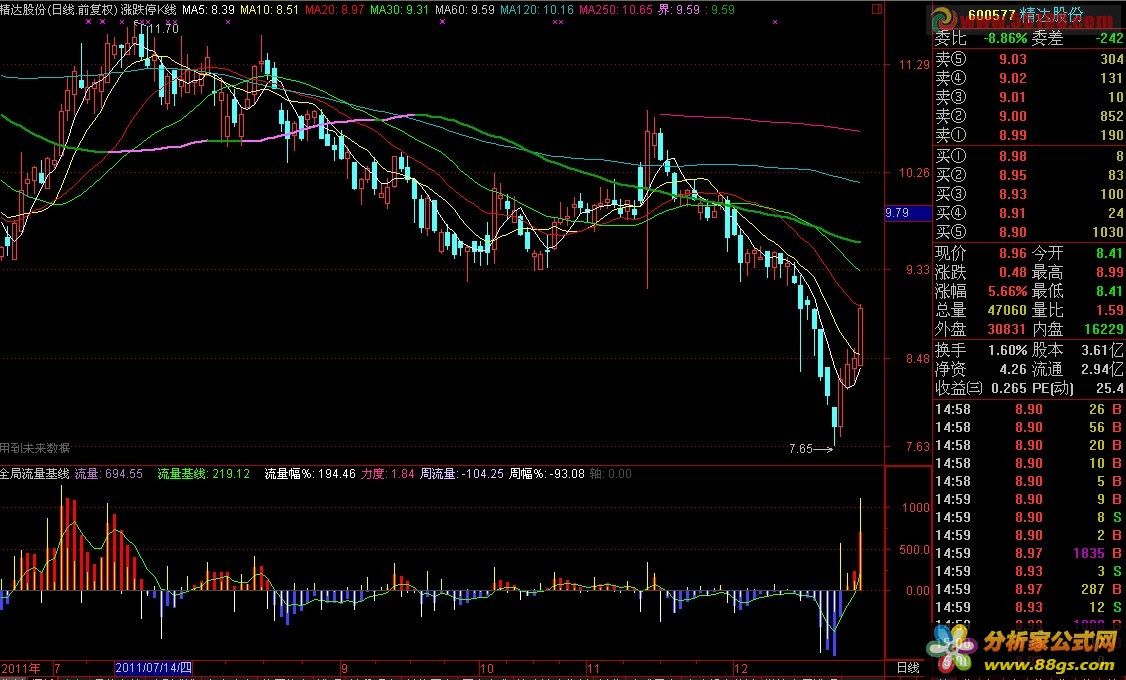The image size is (1126, 680).
Task: Click the 最高 value 8.99
Action: coord(1109,272)
